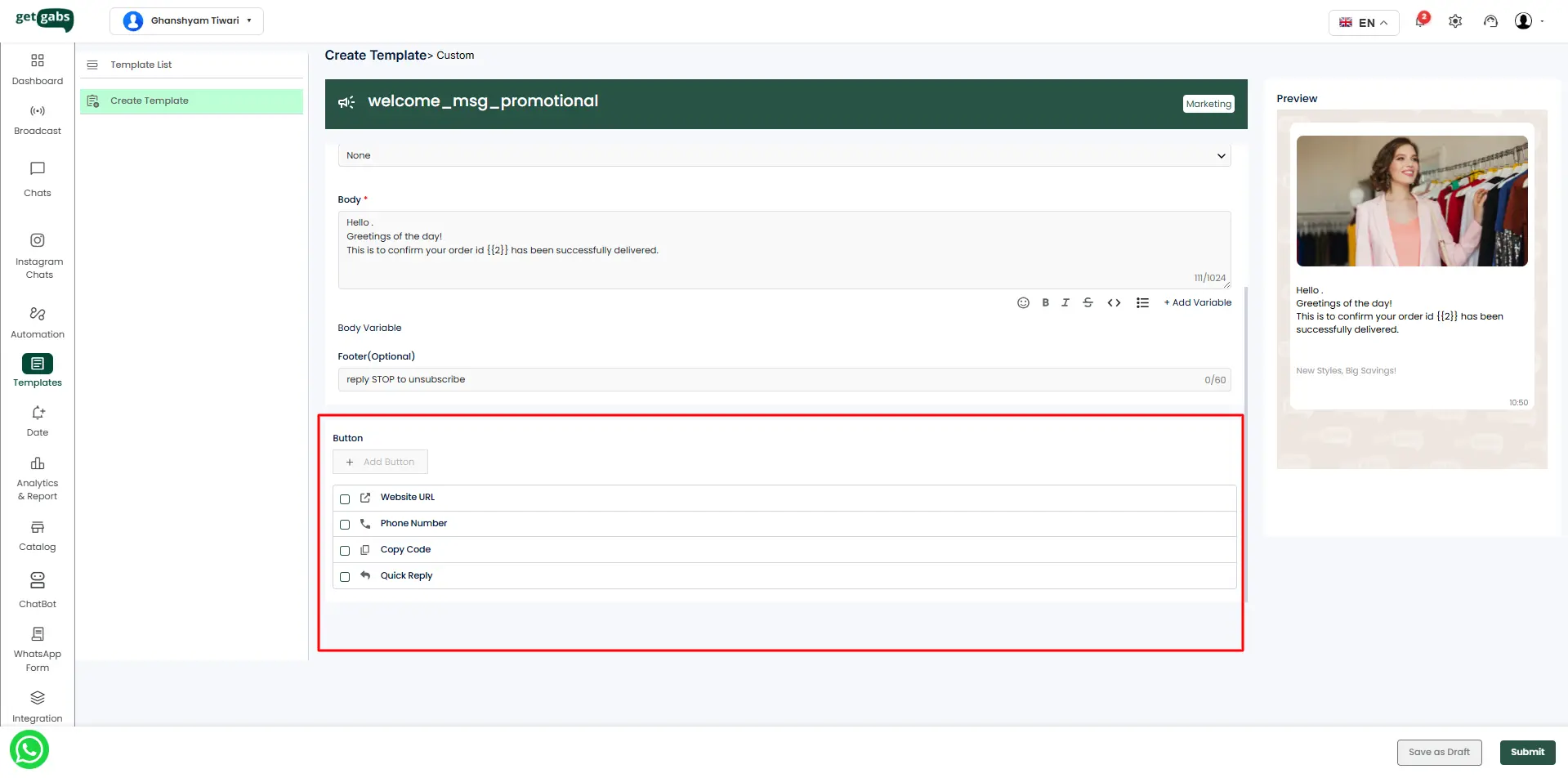Apply italic formatting to body text

click(x=1065, y=302)
